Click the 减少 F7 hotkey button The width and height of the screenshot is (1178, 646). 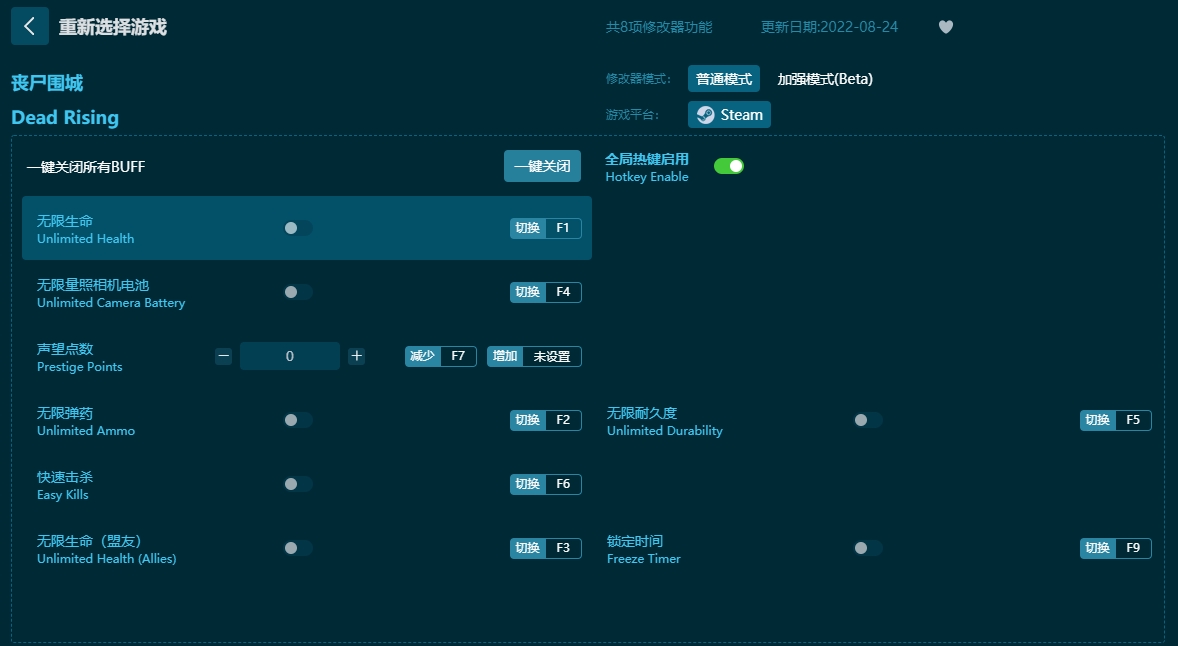(x=441, y=356)
